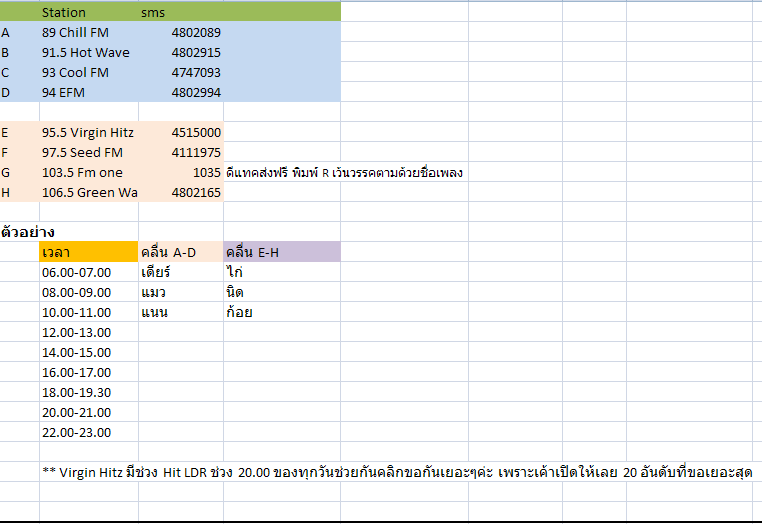Click the 93 Cool FM cell

click(x=89, y=72)
